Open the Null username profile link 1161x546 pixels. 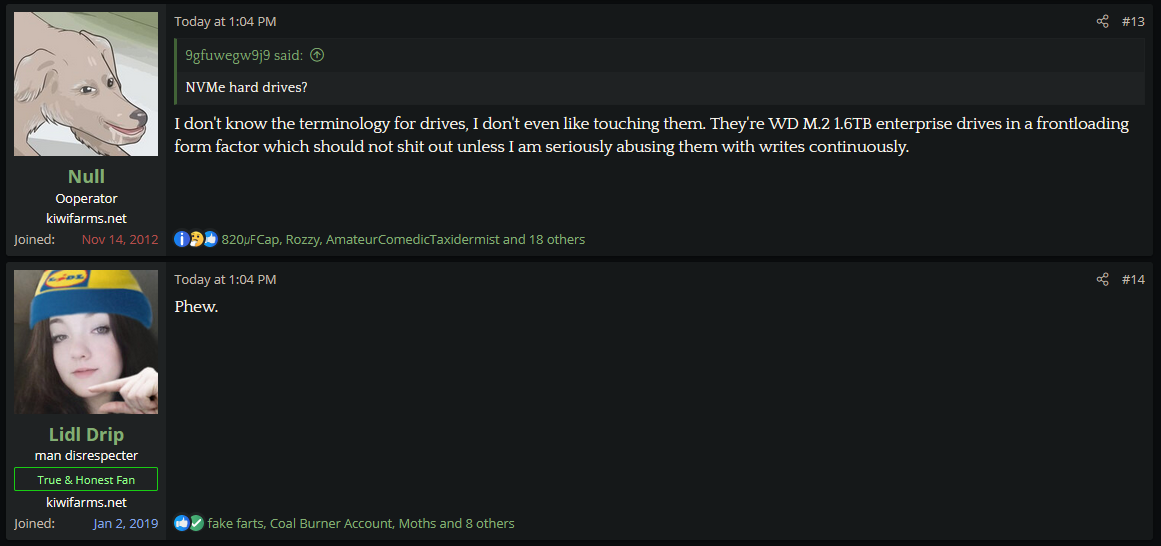pos(86,176)
